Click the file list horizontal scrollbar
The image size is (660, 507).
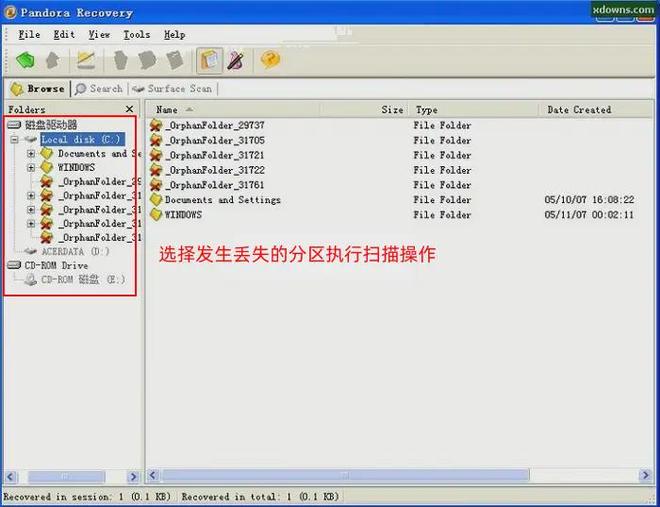400,476
